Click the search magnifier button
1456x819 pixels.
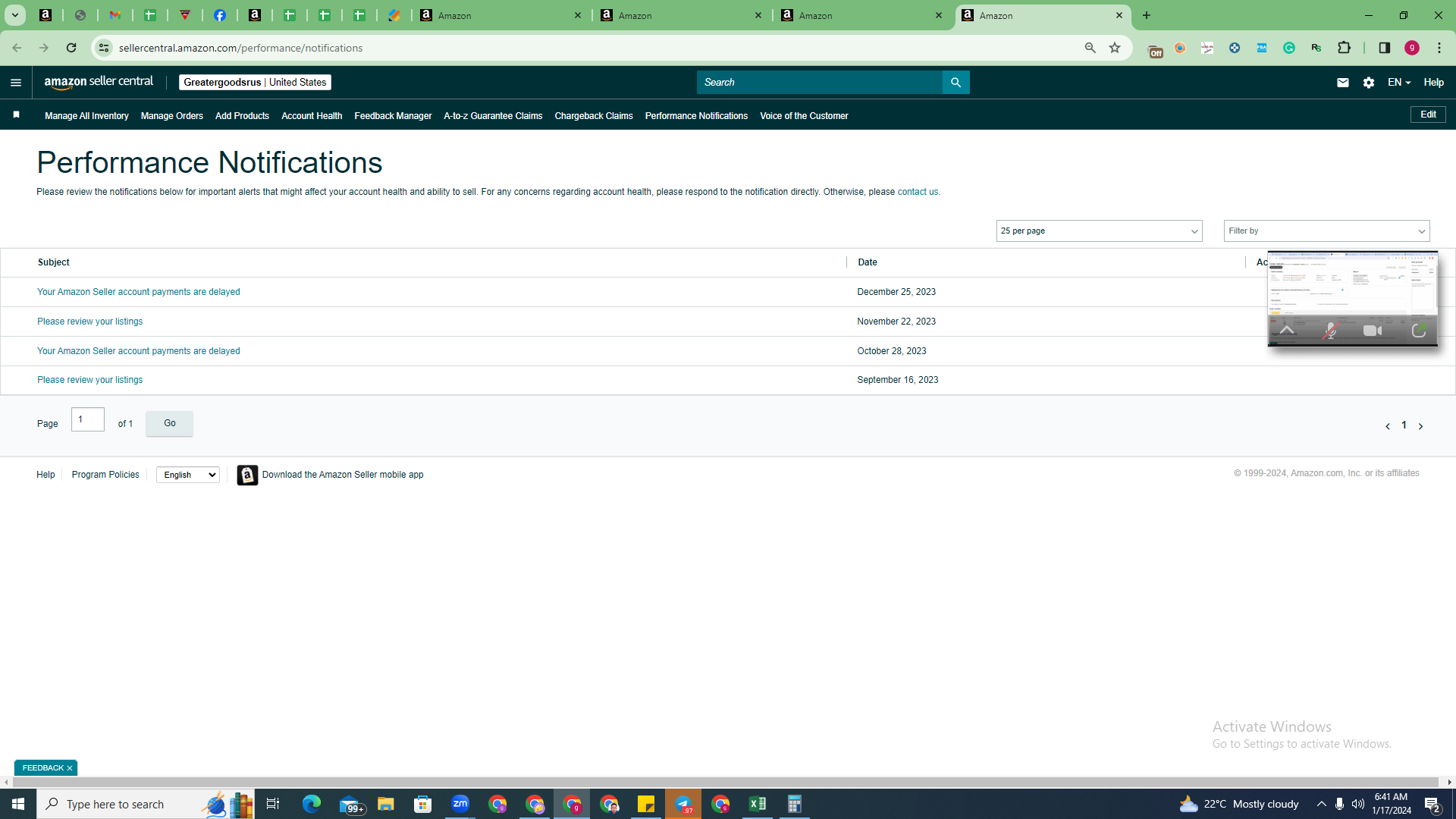click(x=955, y=83)
